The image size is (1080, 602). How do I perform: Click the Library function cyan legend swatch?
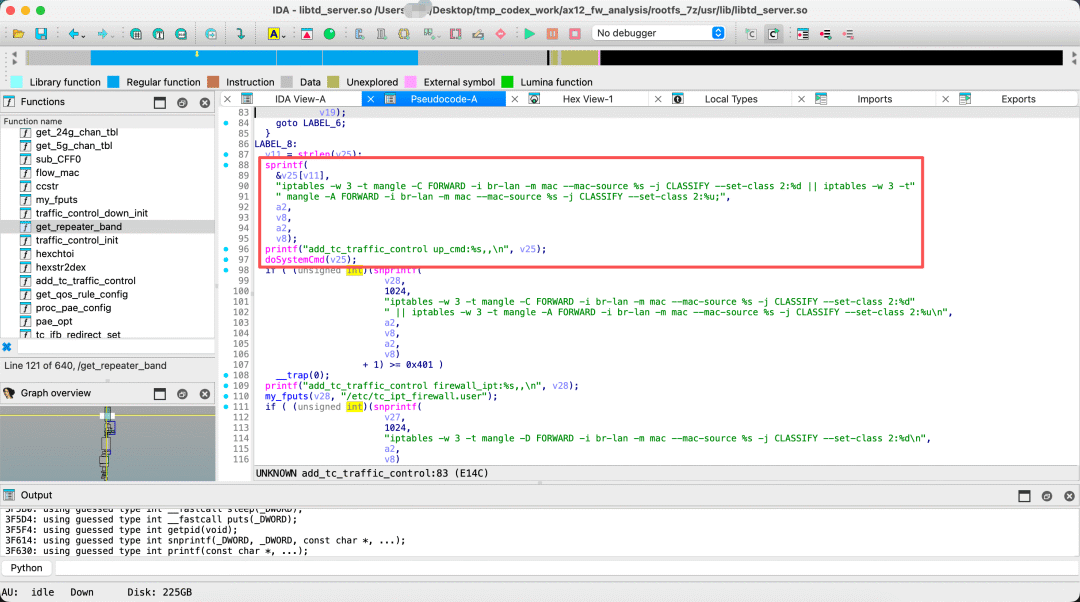17,82
